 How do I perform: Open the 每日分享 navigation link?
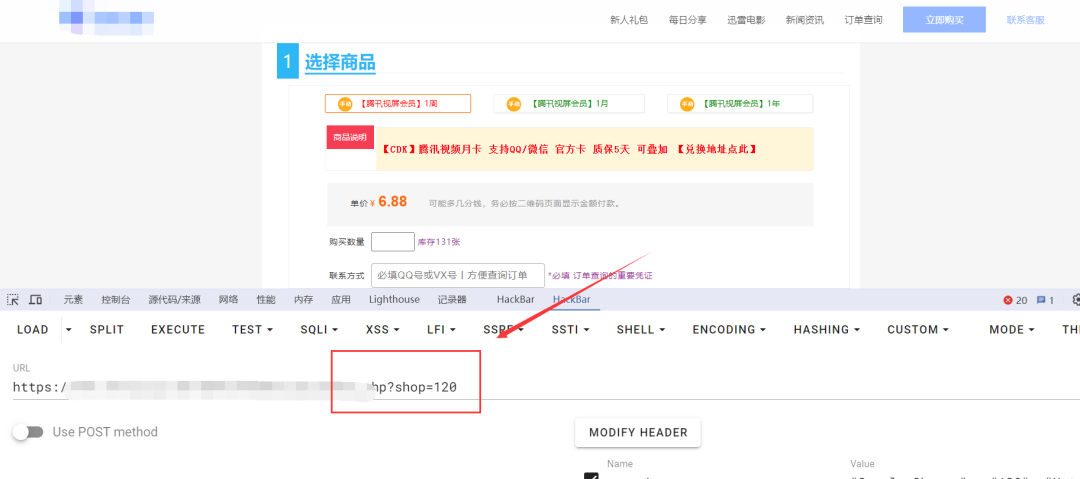point(687,20)
